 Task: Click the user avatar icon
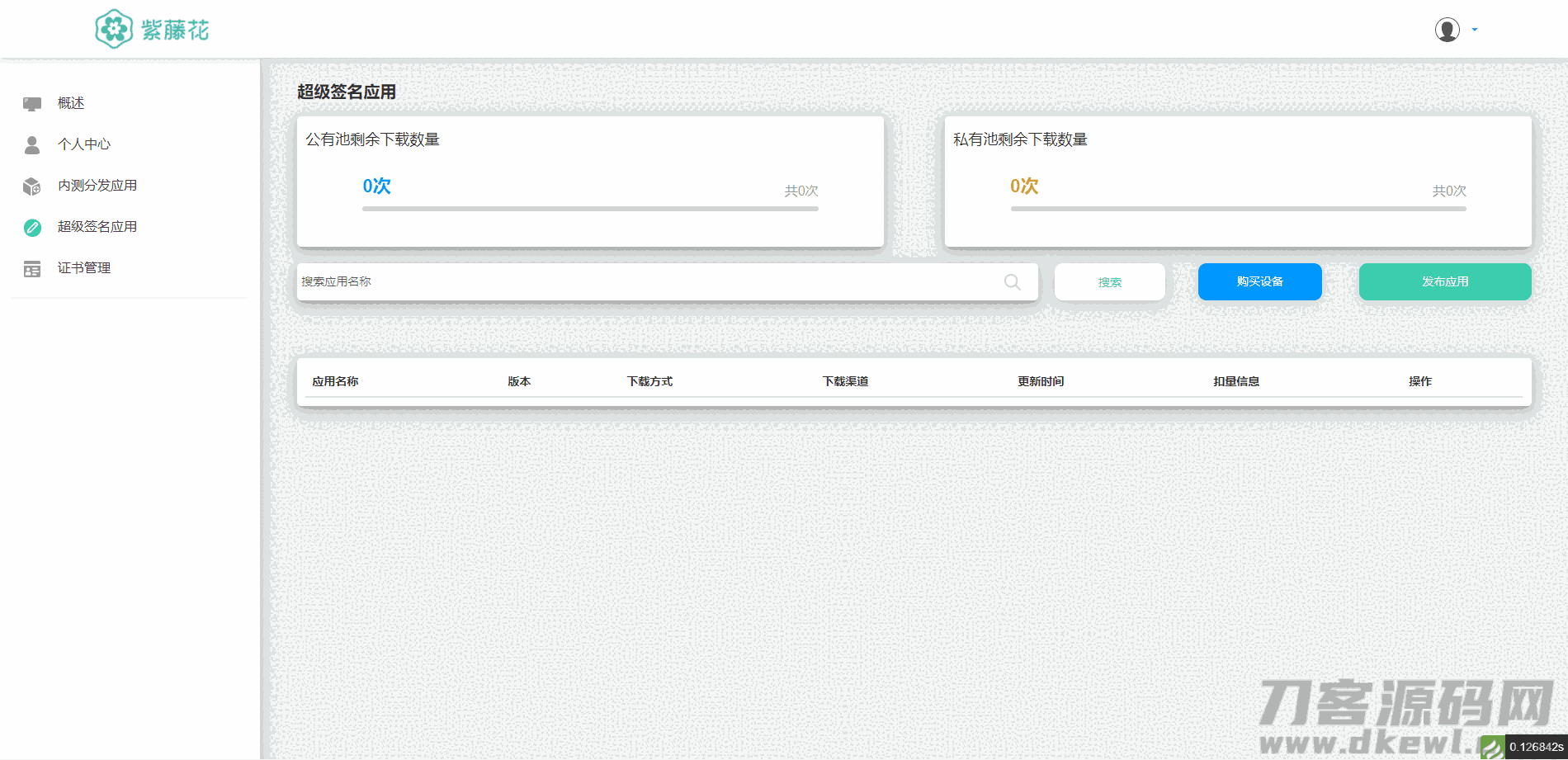point(1447,30)
